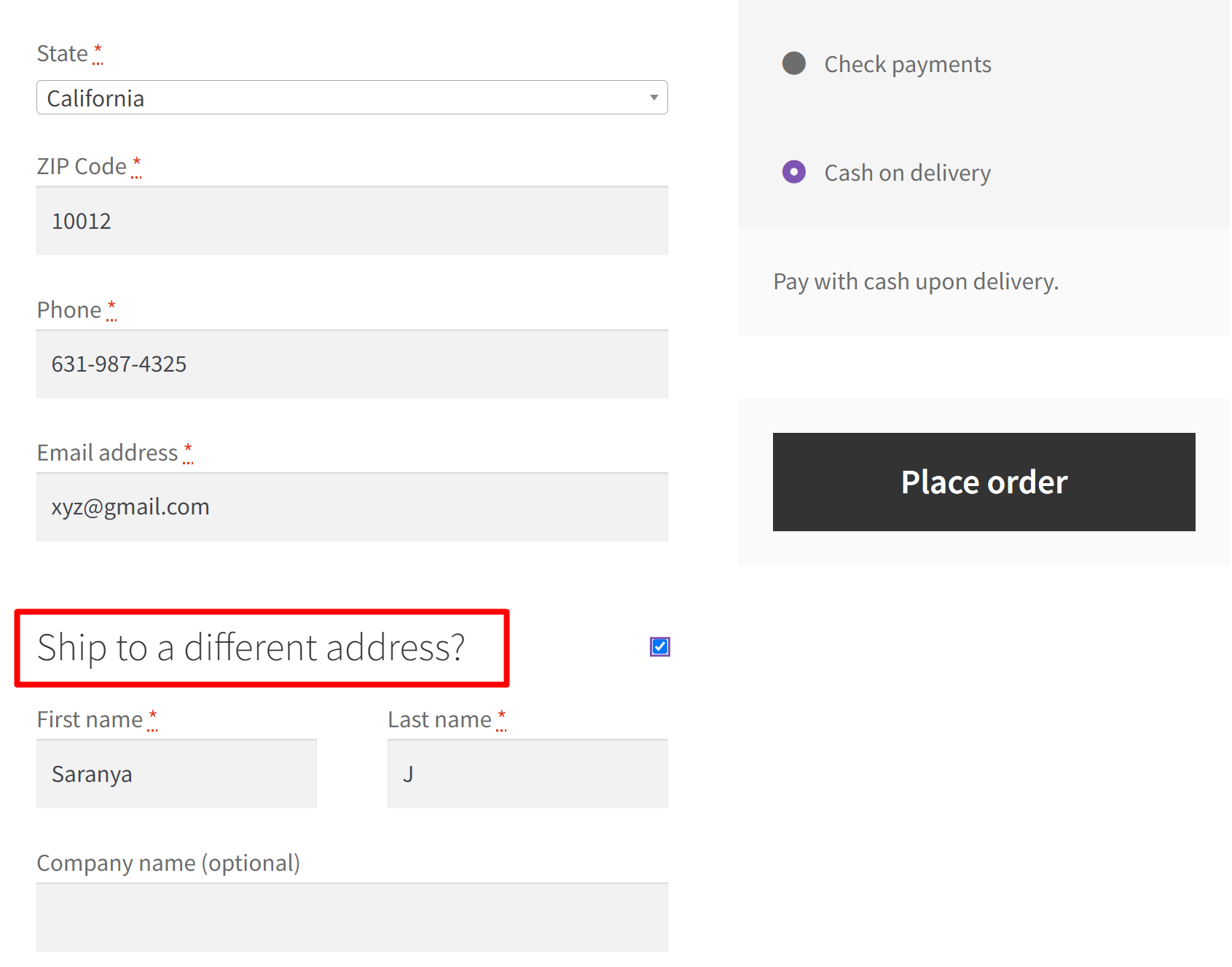Click the required asterisk next to Last name
The height and width of the screenshot is (967, 1232).
(502, 717)
